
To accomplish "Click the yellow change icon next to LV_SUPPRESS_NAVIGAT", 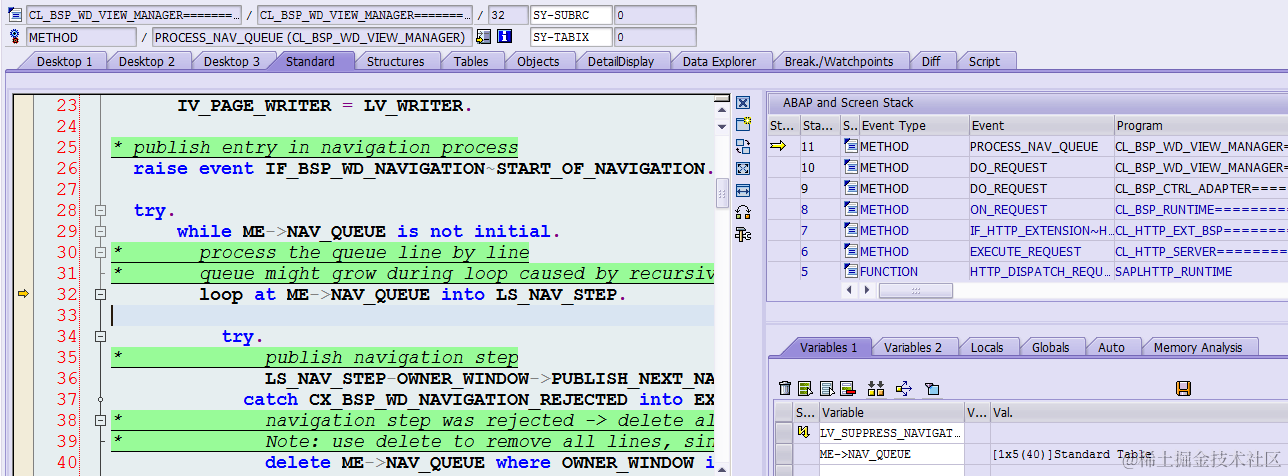I will tap(804, 433).
